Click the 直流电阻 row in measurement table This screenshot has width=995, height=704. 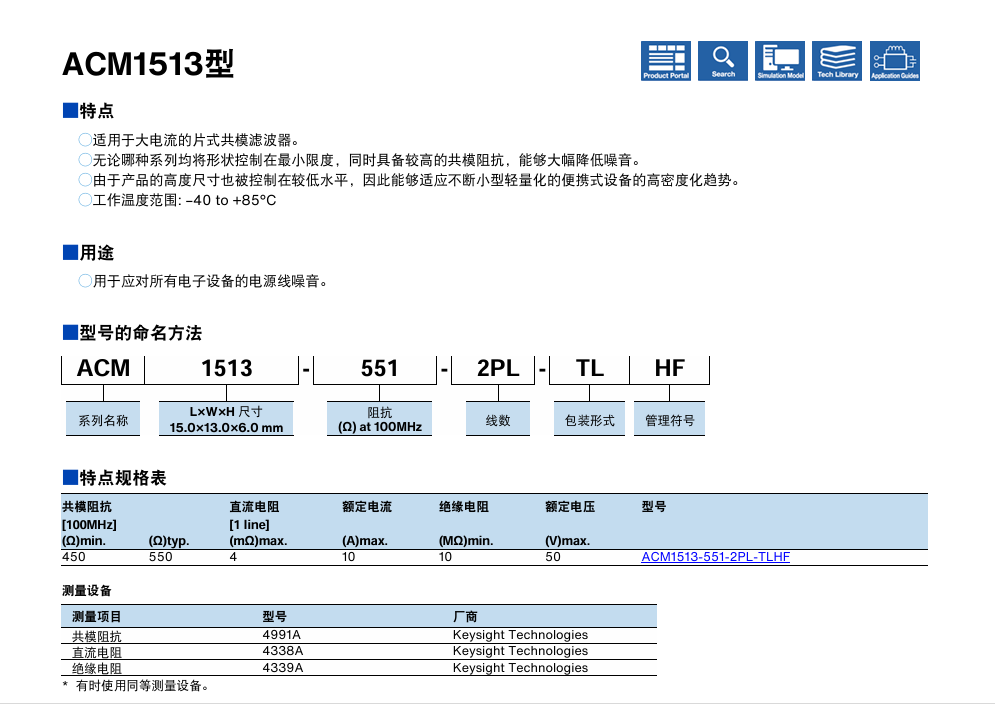click(x=359, y=652)
